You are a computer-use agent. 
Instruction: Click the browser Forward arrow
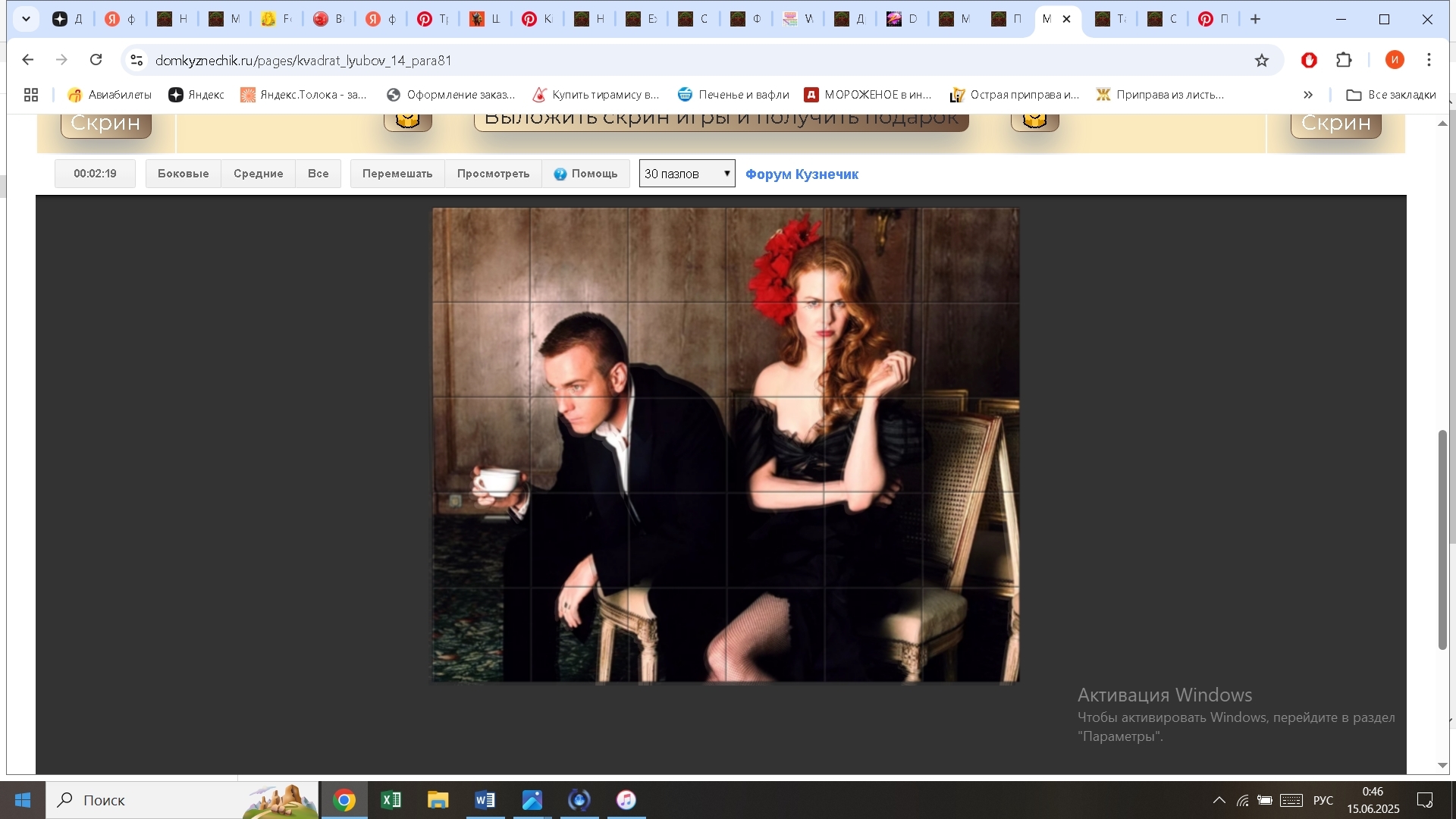pyautogui.click(x=62, y=60)
